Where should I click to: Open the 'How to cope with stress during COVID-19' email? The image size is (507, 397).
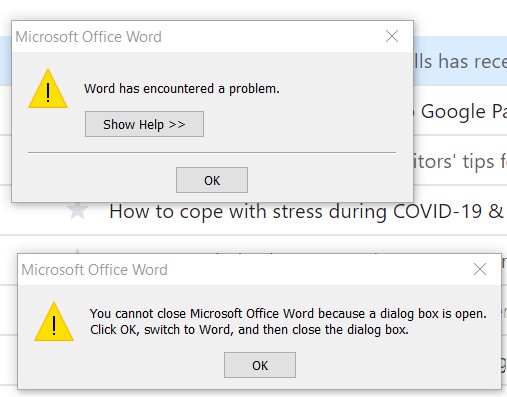[x=306, y=211]
